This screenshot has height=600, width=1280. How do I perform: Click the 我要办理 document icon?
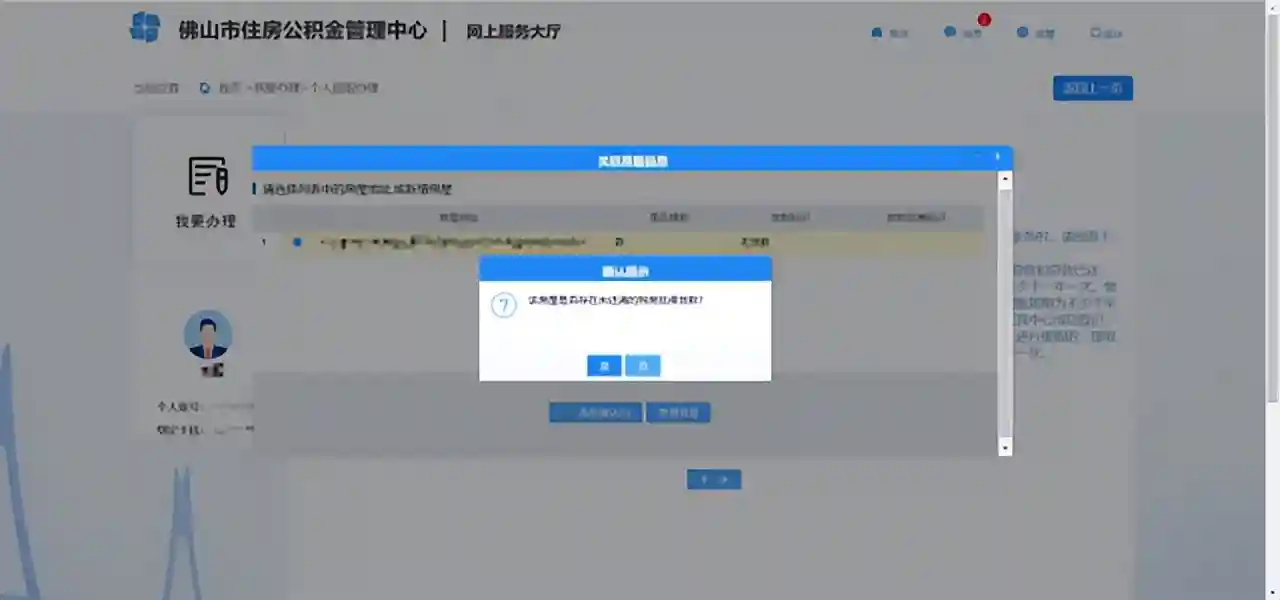(x=208, y=177)
